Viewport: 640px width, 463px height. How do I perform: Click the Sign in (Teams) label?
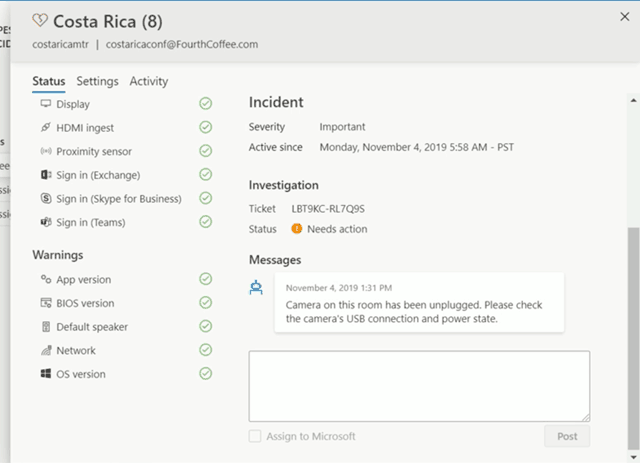tap(91, 223)
